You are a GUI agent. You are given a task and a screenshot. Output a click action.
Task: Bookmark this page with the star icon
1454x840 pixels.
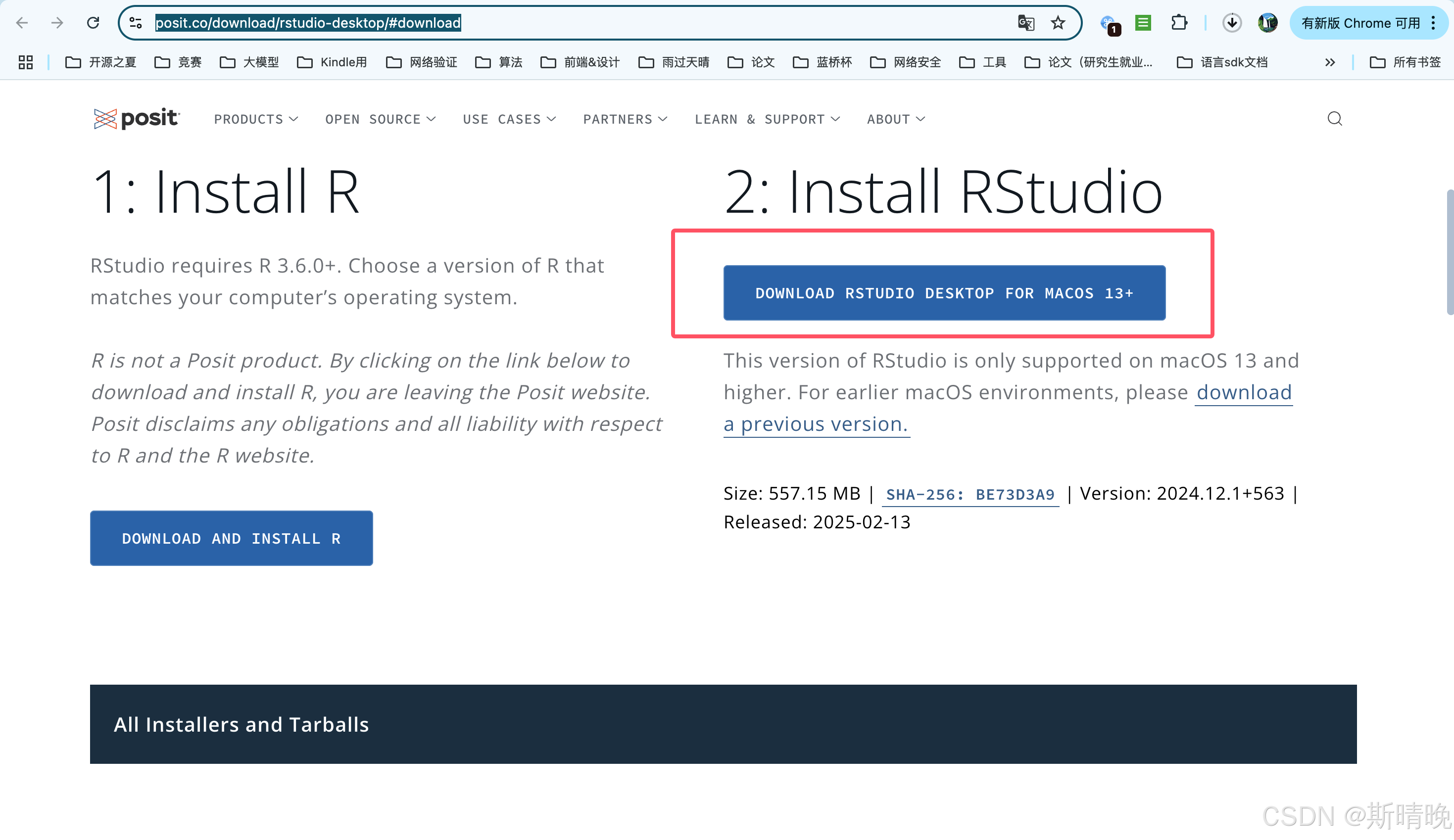click(1058, 22)
